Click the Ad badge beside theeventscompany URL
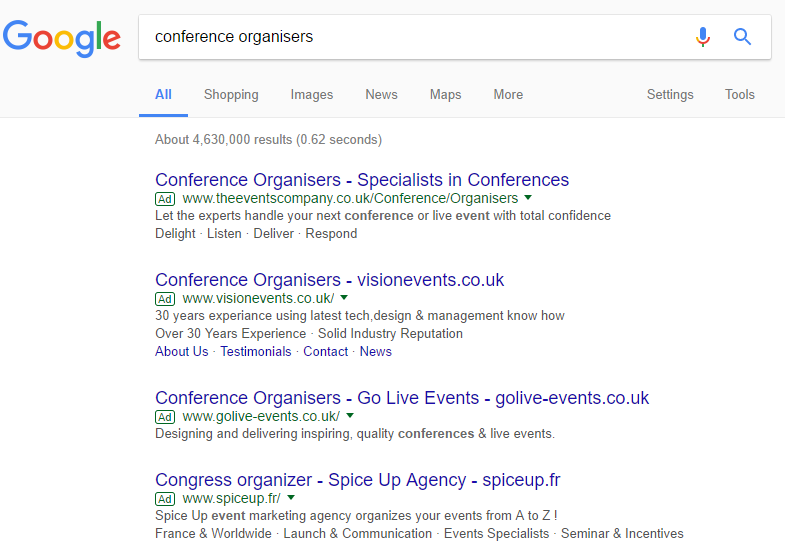The width and height of the screenshot is (785, 555). click(x=165, y=199)
